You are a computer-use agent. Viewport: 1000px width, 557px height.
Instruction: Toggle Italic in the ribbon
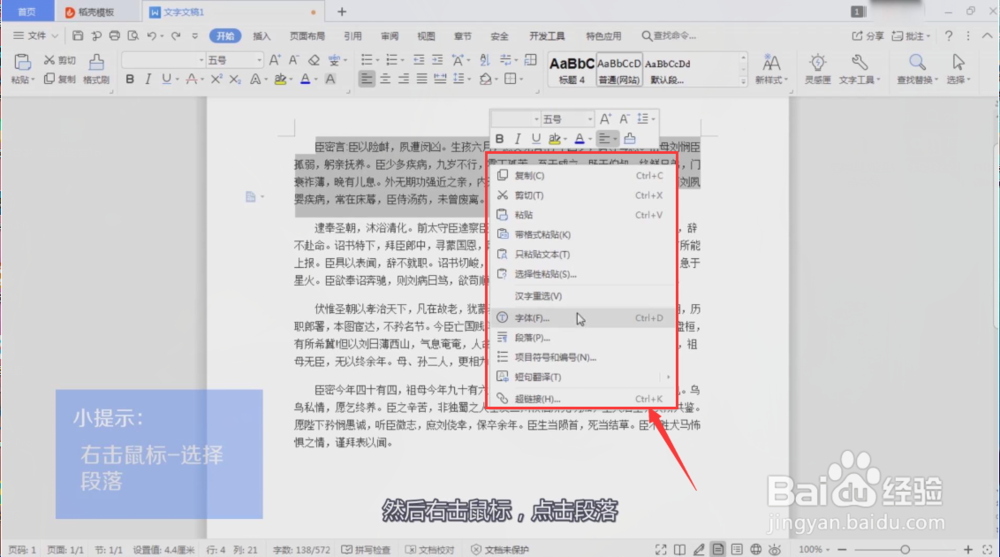coord(148,79)
